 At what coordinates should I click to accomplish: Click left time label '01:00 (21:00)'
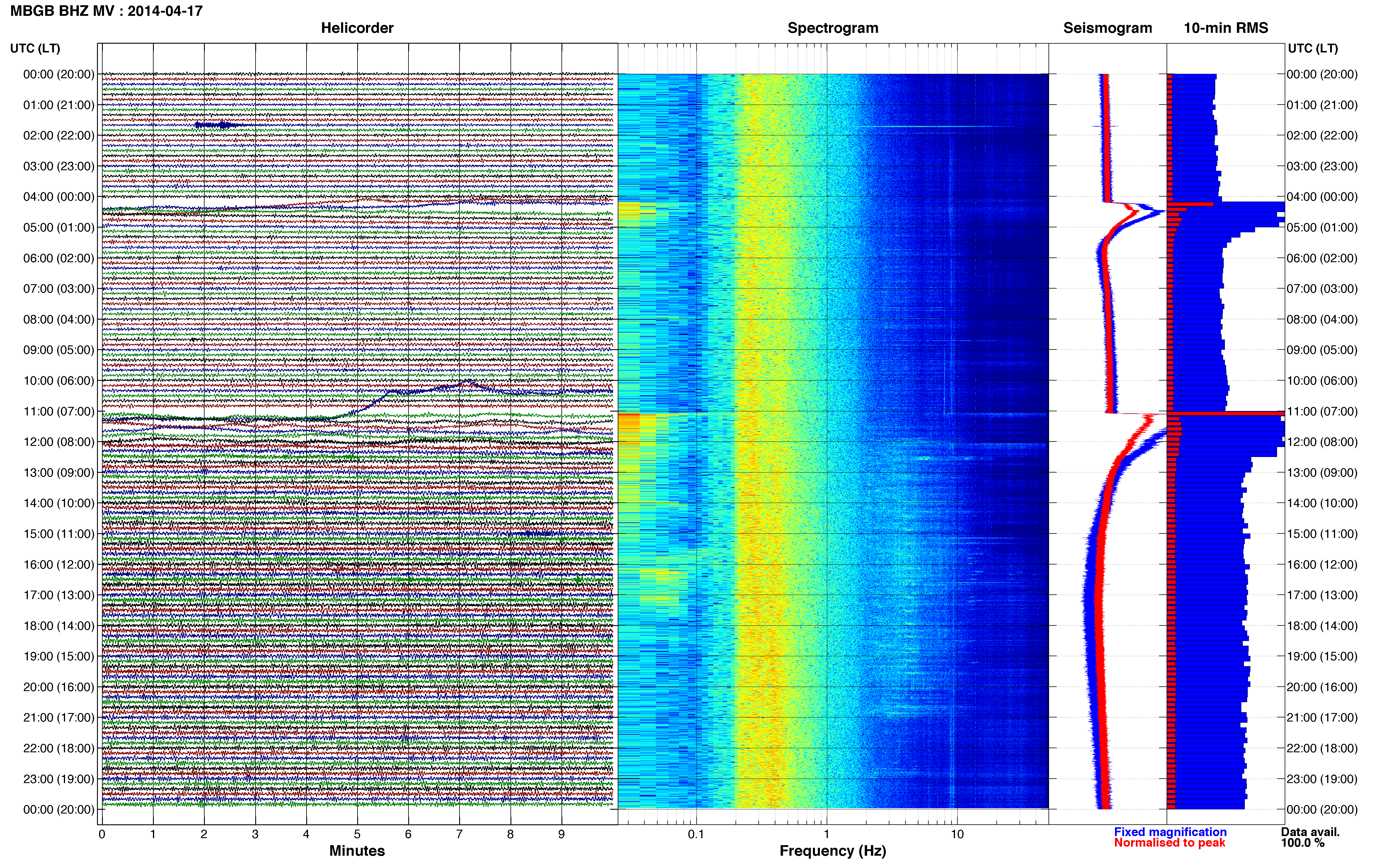pos(59,105)
